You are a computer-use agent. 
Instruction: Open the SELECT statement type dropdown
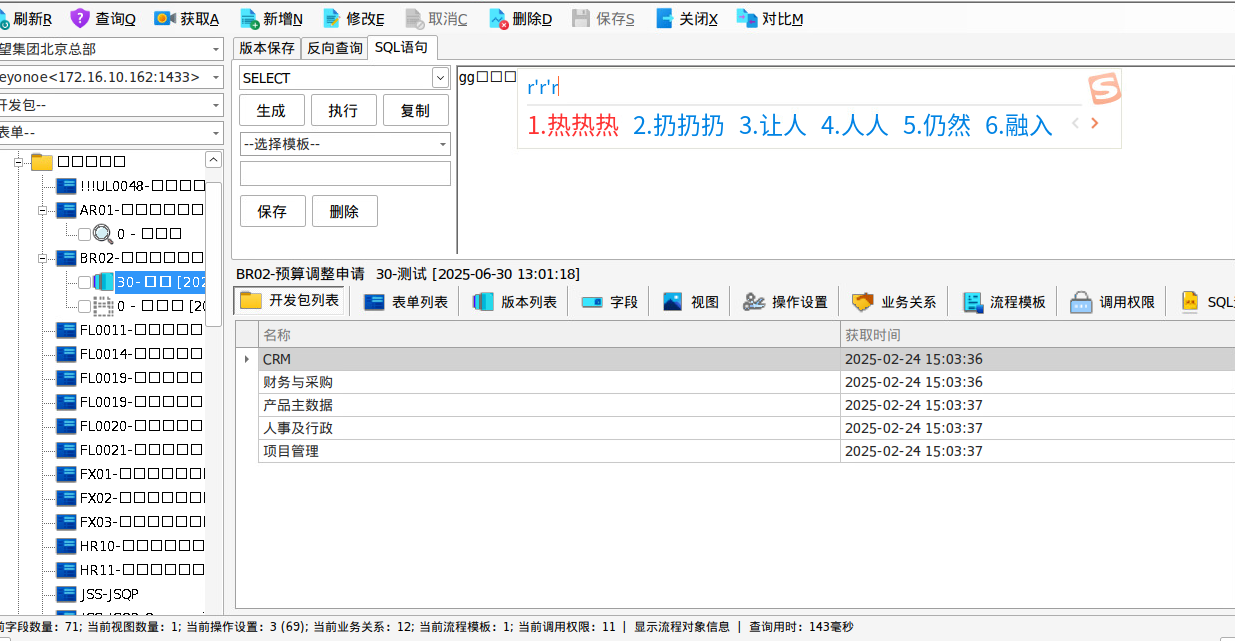[441, 78]
